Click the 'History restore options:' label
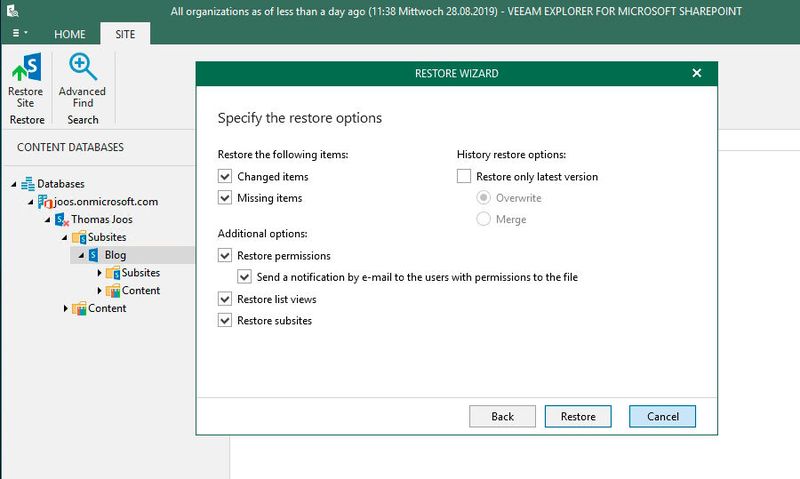Screen dimensions: 800x479 point(511,155)
